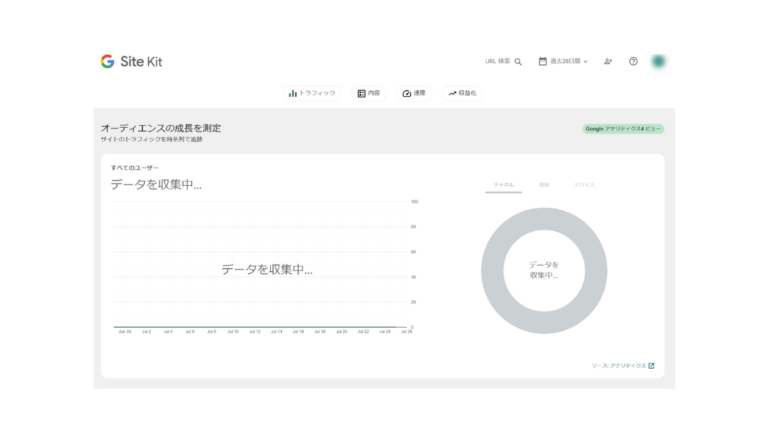Click the calendar icon for date range

click(x=543, y=61)
